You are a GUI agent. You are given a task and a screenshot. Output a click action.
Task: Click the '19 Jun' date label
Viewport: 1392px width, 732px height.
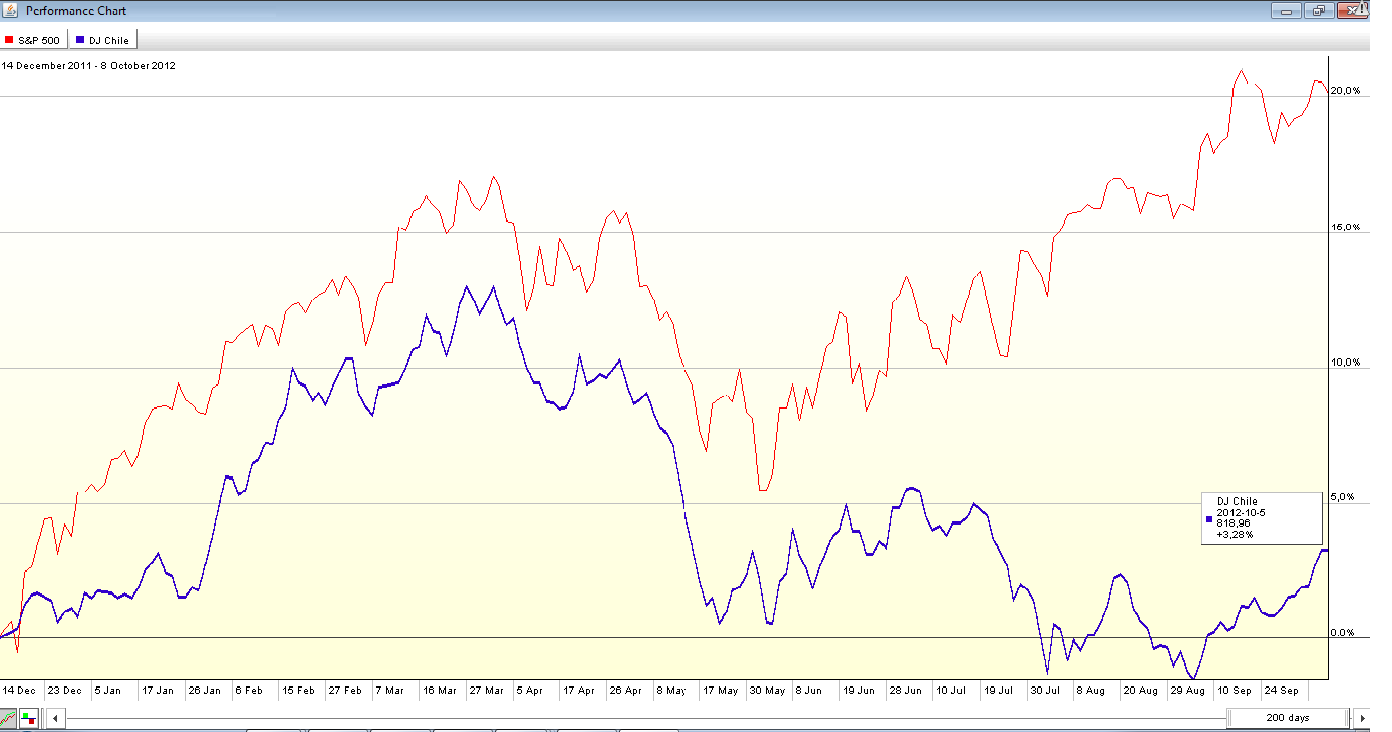(x=860, y=690)
